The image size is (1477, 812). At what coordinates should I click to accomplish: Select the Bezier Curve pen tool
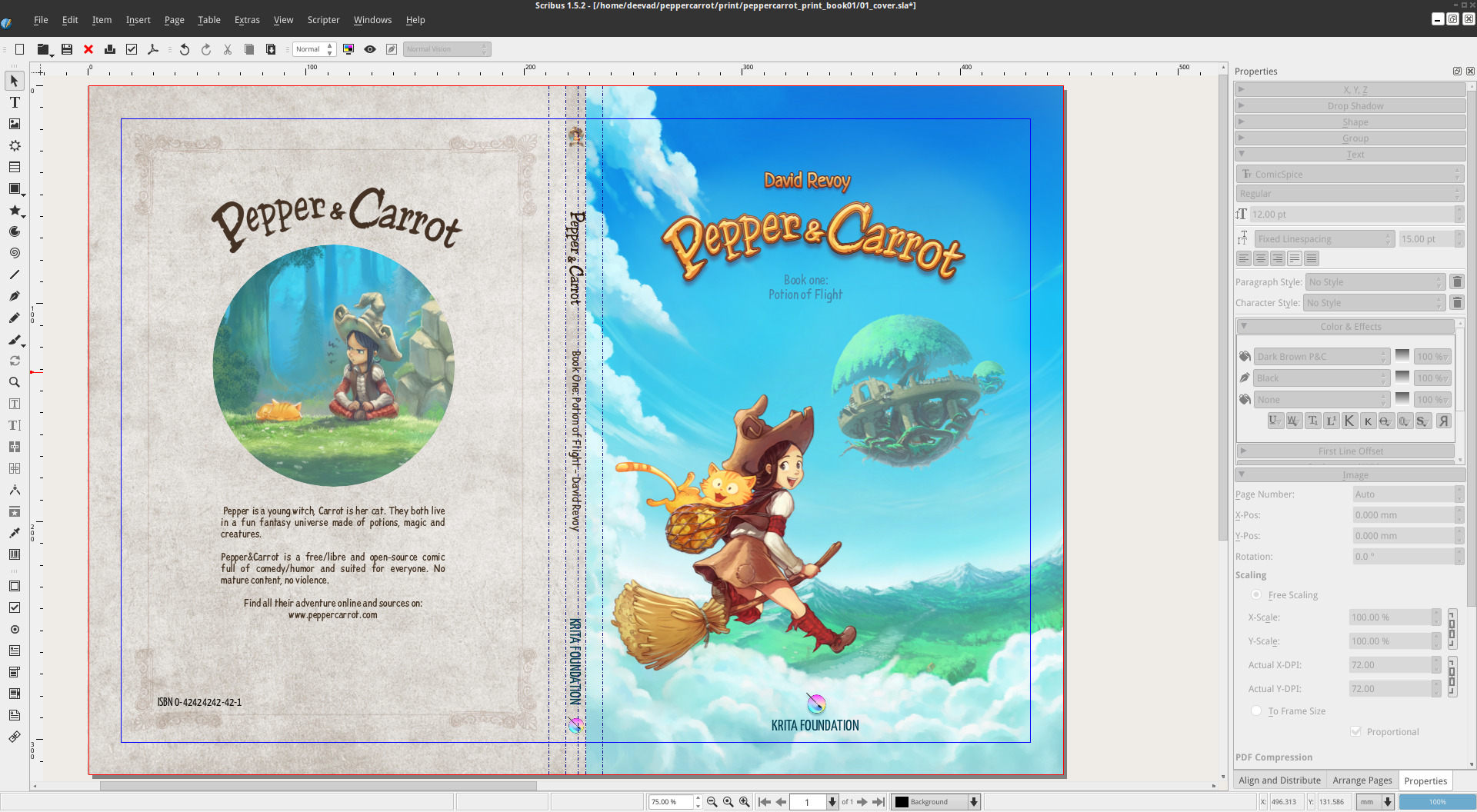click(x=15, y=296)
